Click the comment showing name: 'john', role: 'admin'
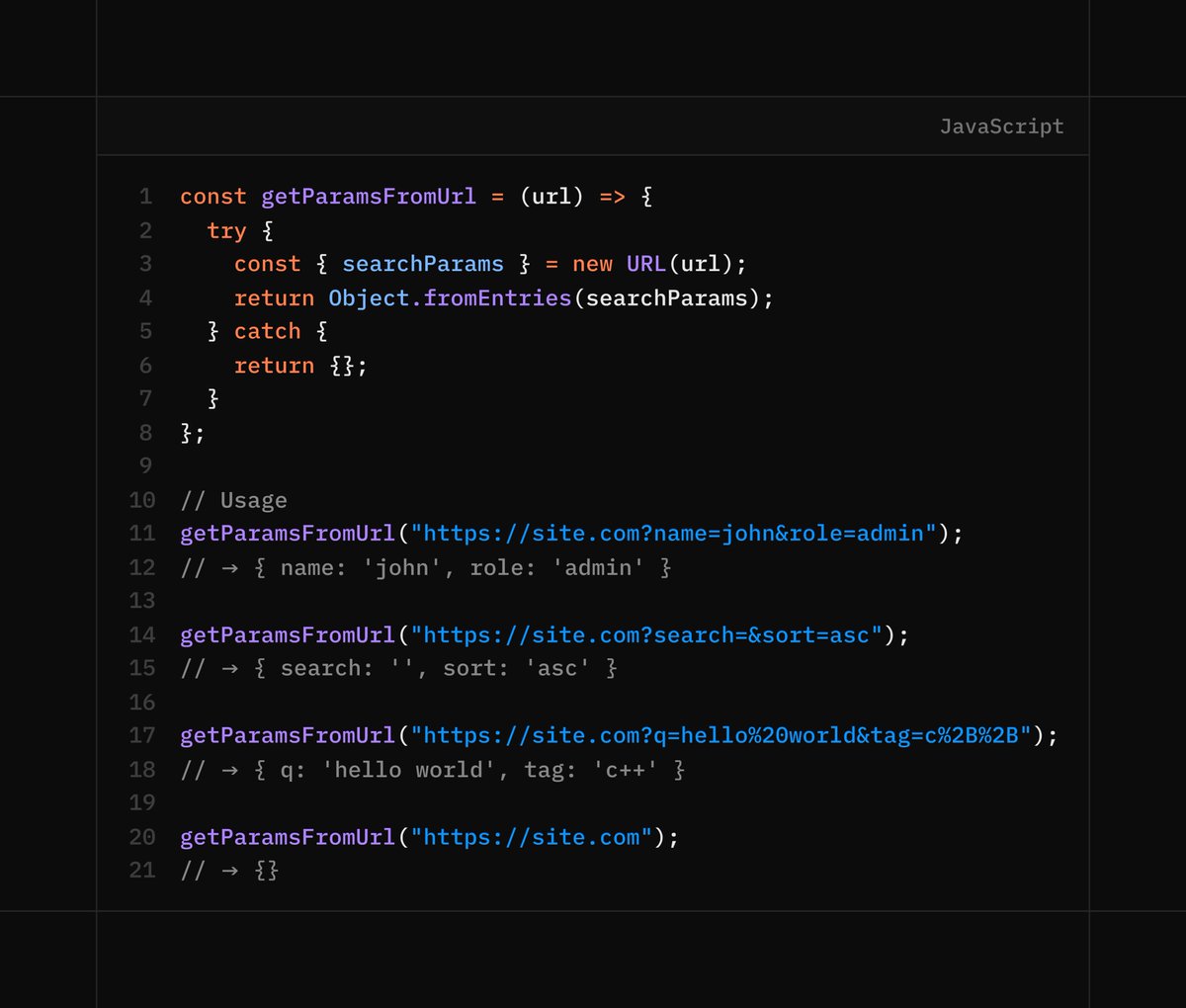 click(426, 567)
